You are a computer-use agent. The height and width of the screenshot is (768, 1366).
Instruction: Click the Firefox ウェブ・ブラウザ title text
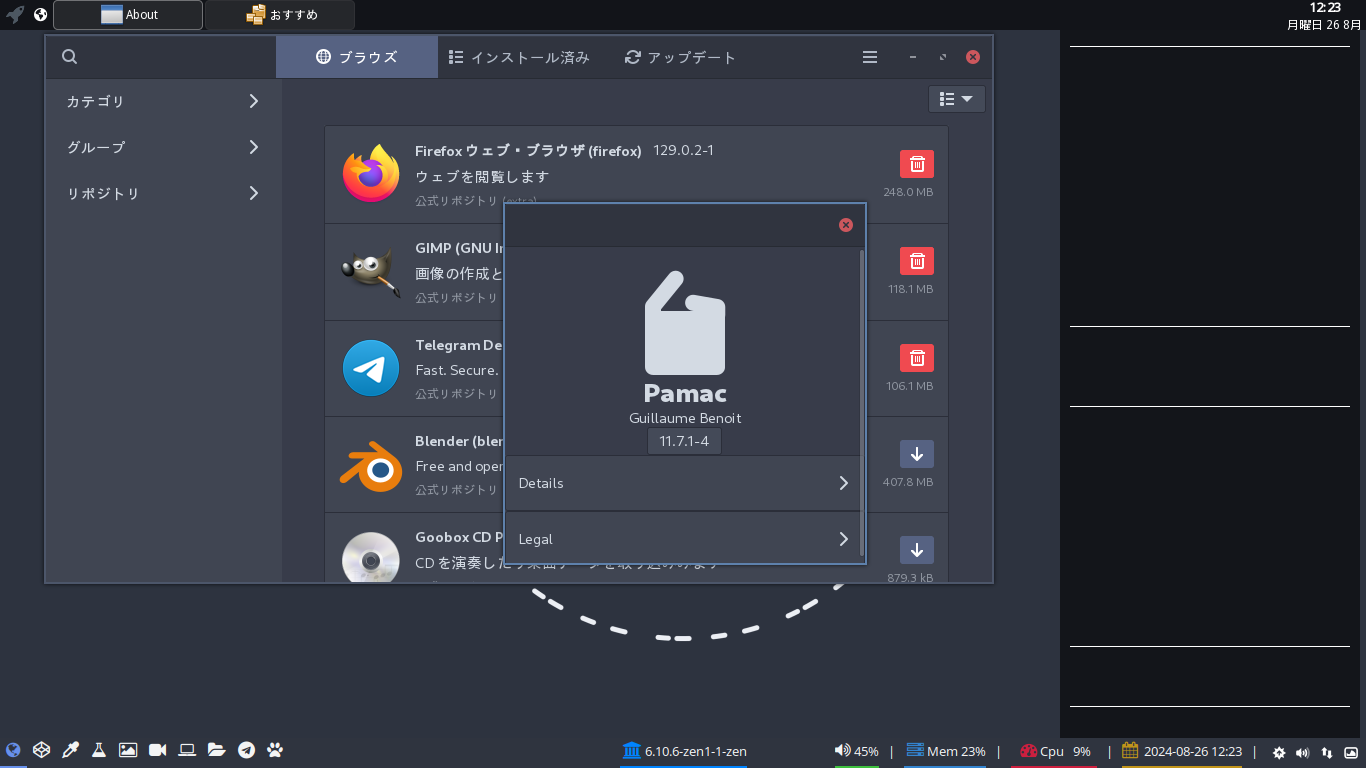click(x=528, y=151)
